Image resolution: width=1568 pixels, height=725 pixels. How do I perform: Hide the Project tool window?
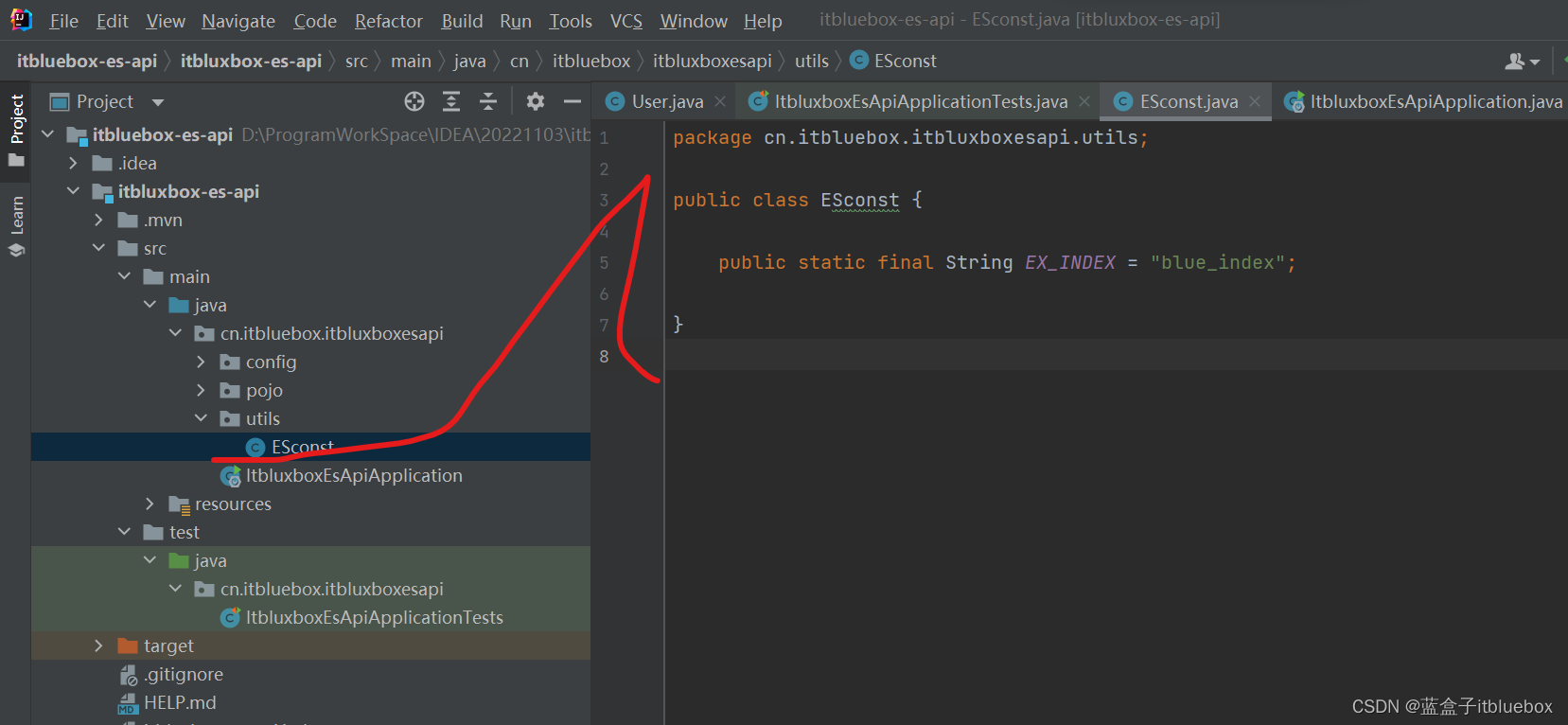click(573, 101)
